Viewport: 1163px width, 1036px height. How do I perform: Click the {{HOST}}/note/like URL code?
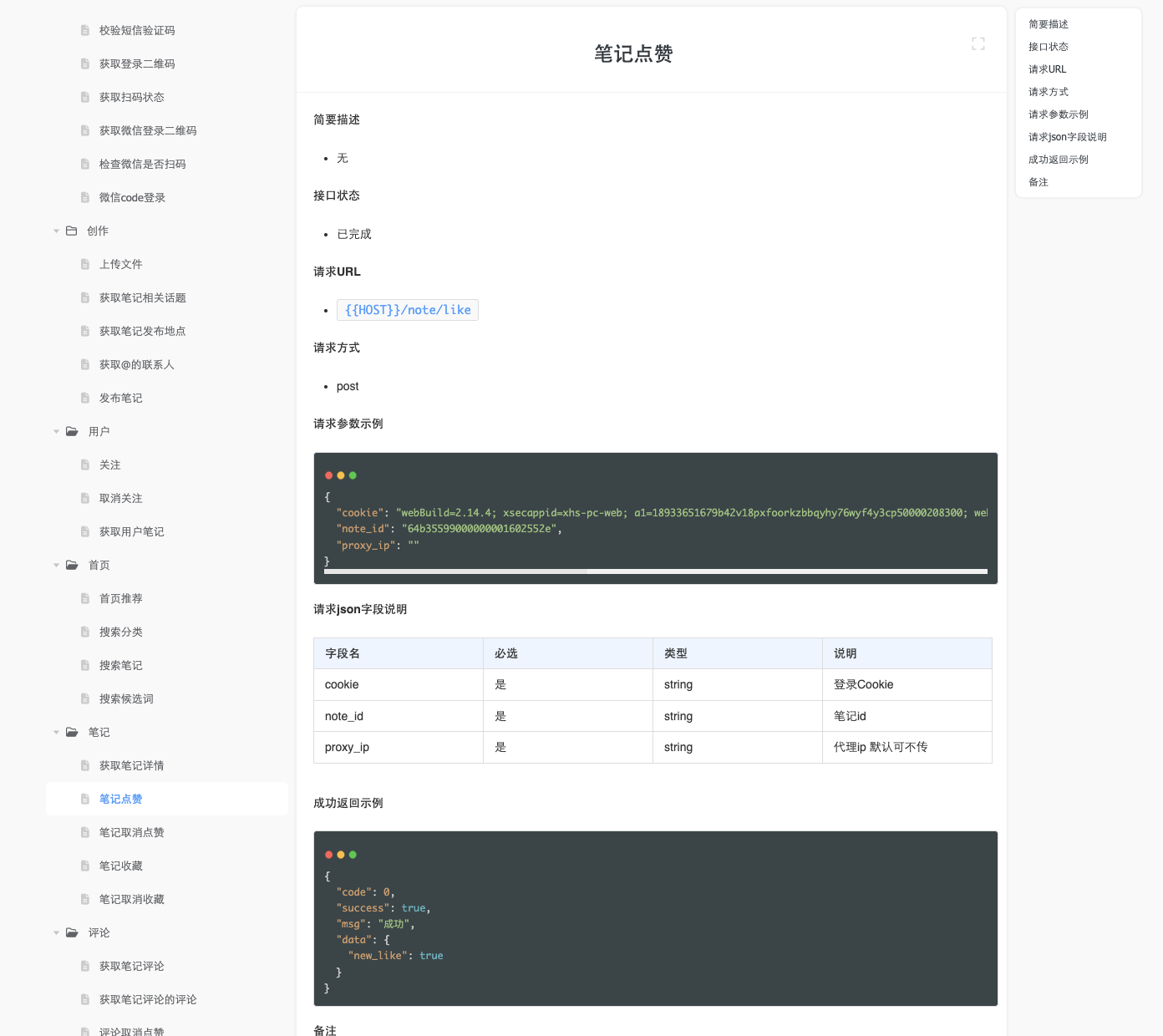(x=408, y=310)
